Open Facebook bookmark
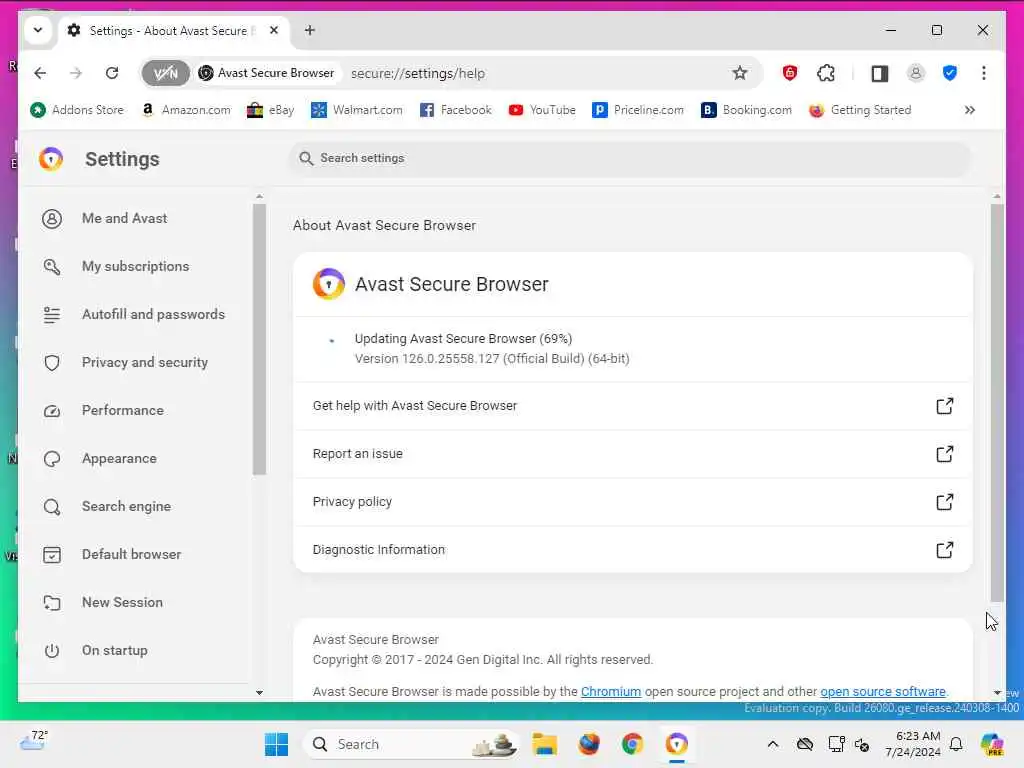The height and width of the screenshot is (768, 1024). tap(455, 110)
